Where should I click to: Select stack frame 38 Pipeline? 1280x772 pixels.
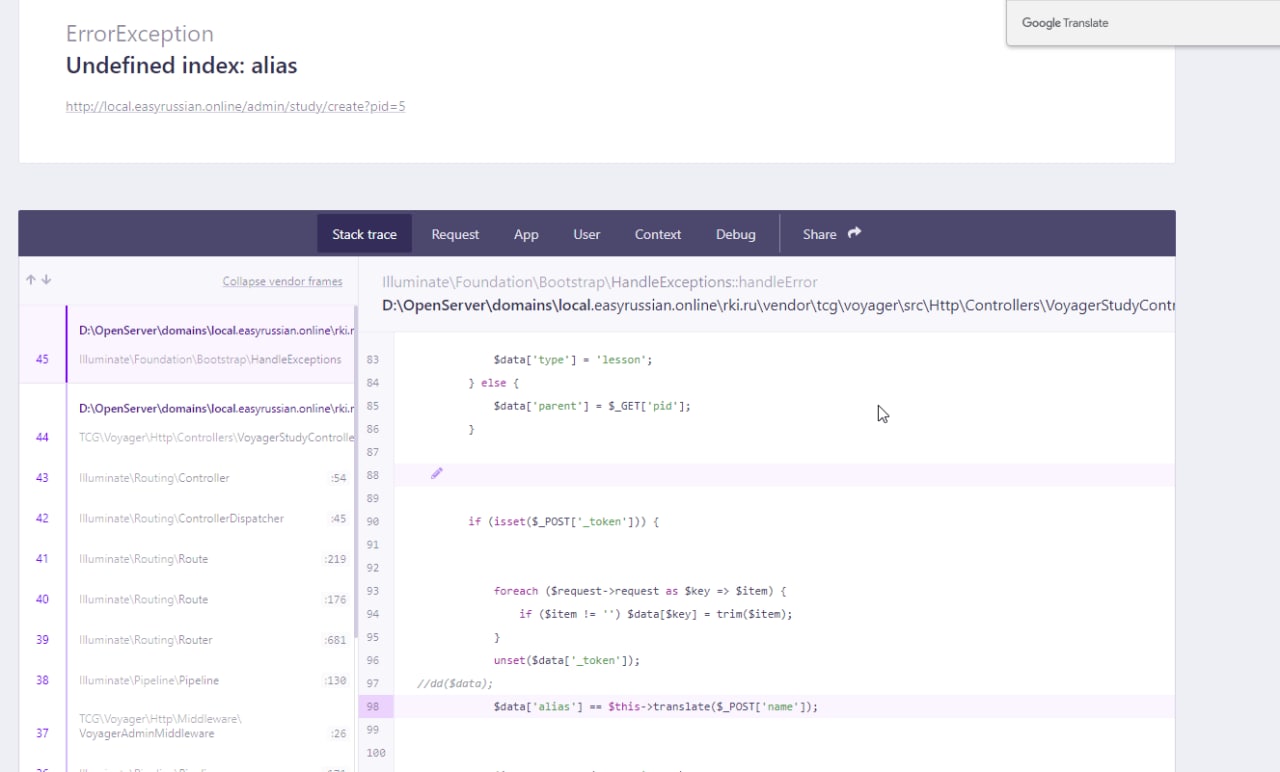click(187, 680)
